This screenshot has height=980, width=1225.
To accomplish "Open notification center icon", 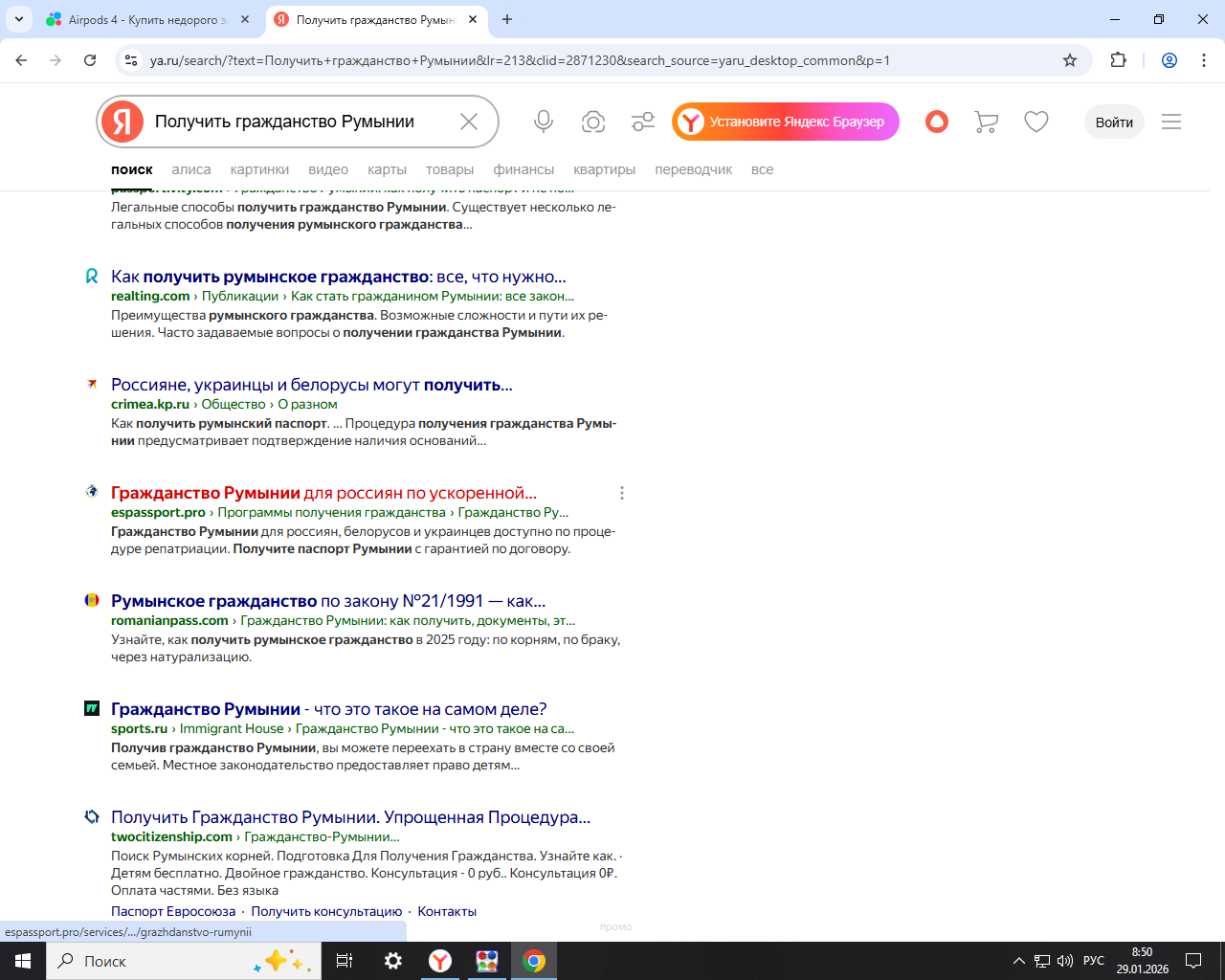I will point(1193,961).
